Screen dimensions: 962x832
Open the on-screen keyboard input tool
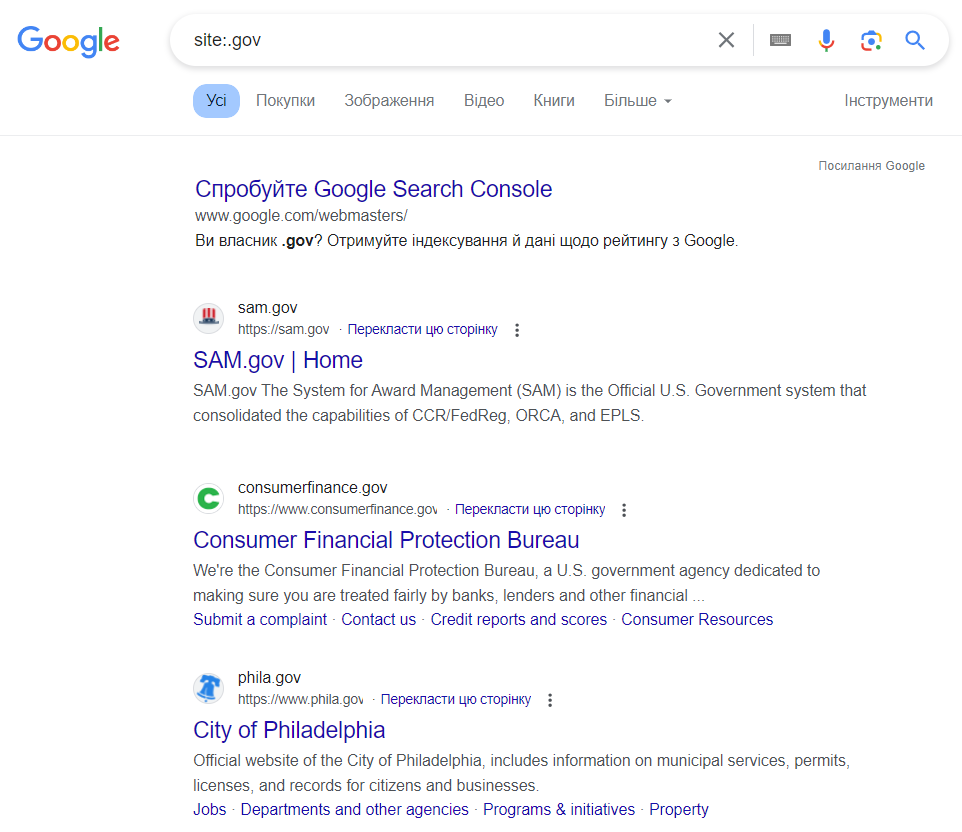(780, 40)
